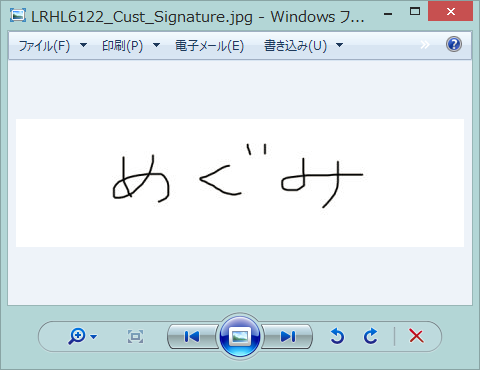
Task: Maximize the Photo Viewer window
Action: click(415, 12)
